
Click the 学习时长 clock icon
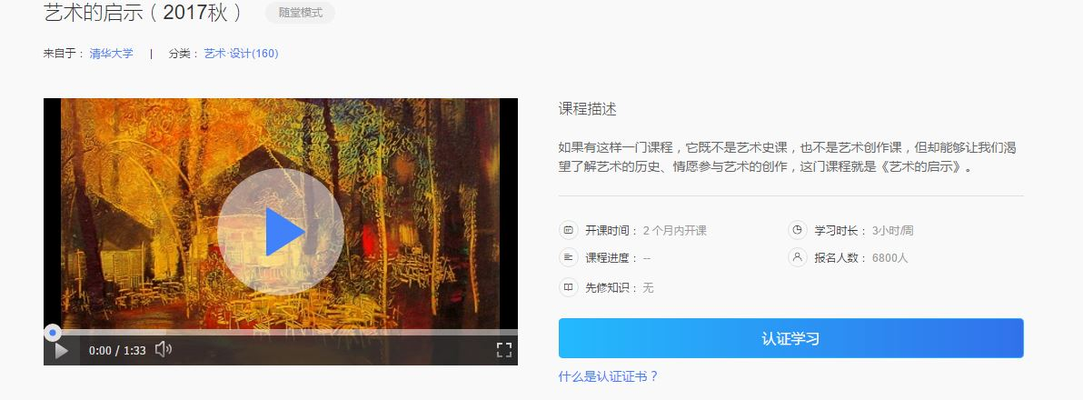coord(797,230)
